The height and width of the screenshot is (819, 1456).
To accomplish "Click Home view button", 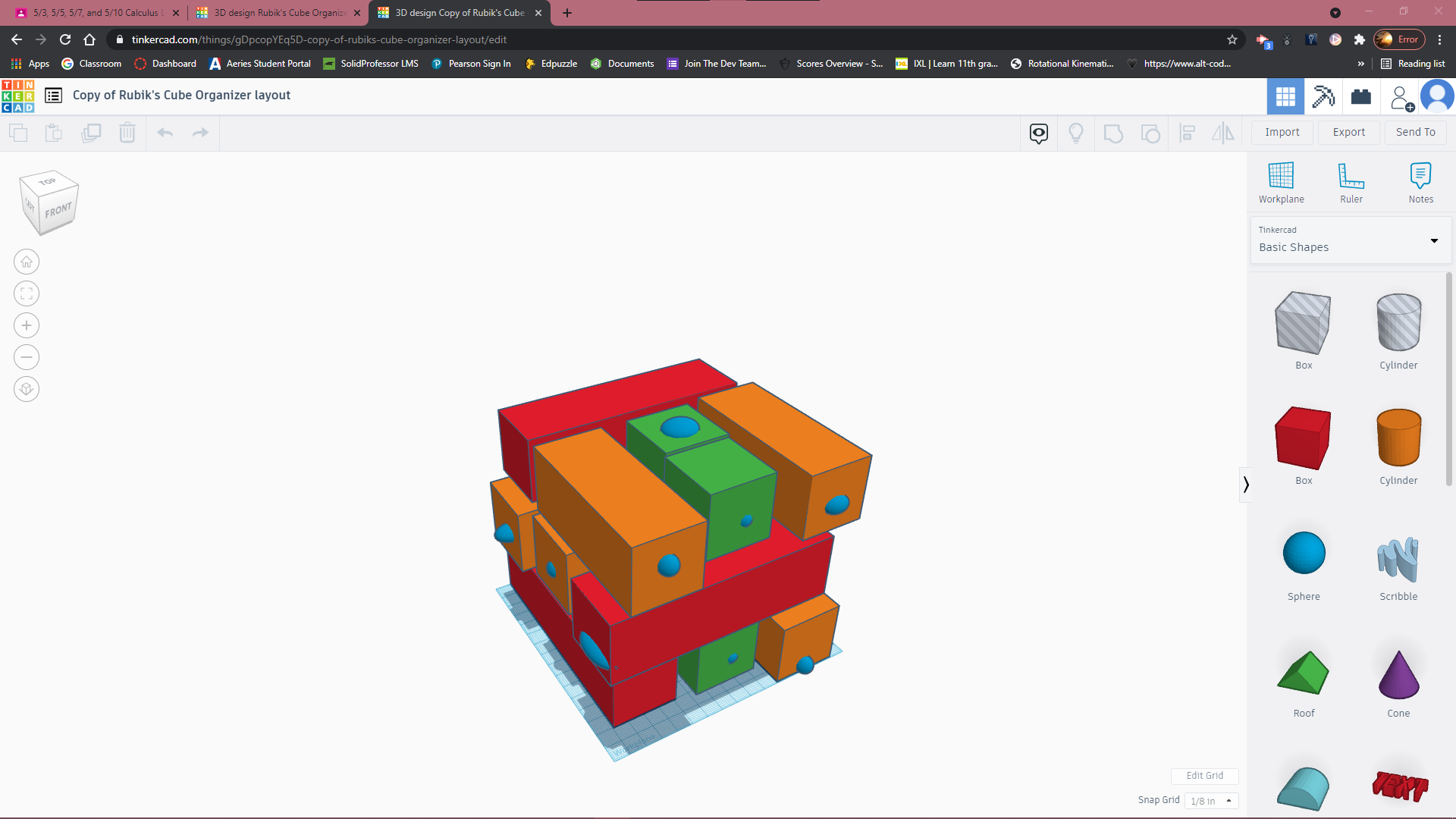I will click(x=27, y=262).
